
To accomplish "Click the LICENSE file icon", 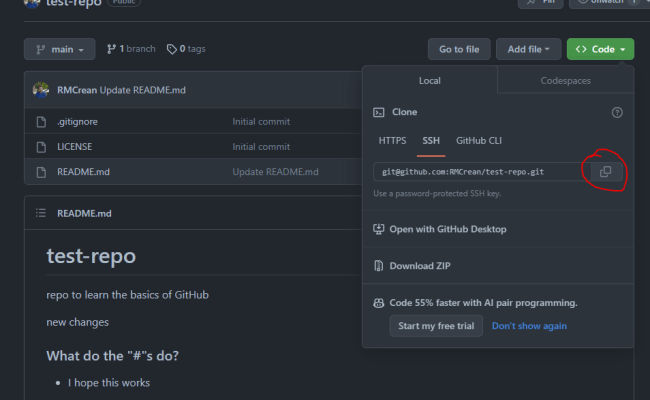I will coord(41,147).
